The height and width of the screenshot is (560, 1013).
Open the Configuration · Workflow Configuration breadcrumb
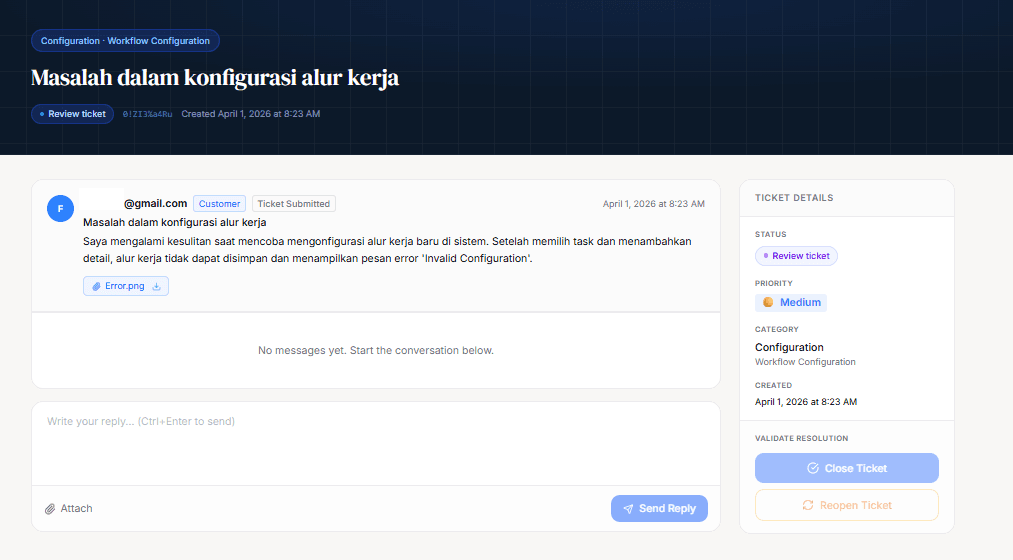pos(125,41)
